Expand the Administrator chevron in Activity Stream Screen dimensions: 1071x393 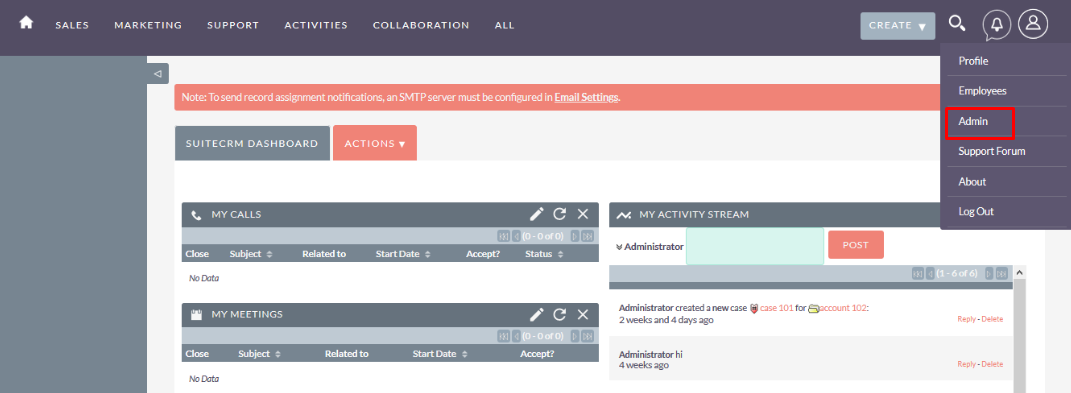[619, 247]
